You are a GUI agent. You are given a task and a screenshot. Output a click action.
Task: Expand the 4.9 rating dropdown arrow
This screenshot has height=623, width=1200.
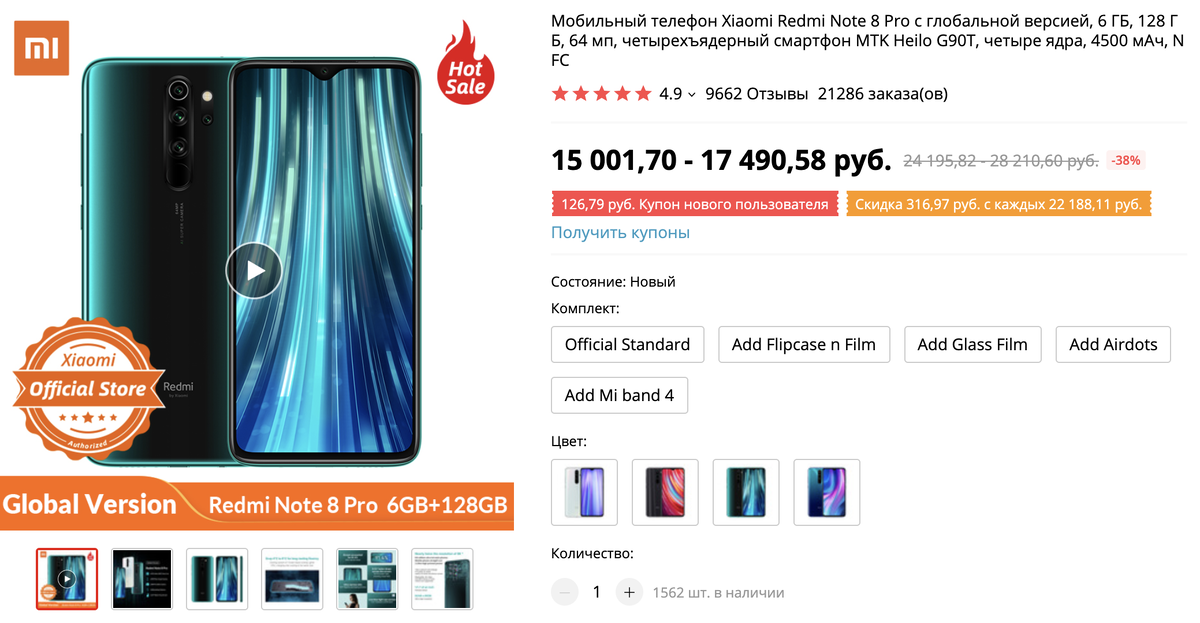692,95
